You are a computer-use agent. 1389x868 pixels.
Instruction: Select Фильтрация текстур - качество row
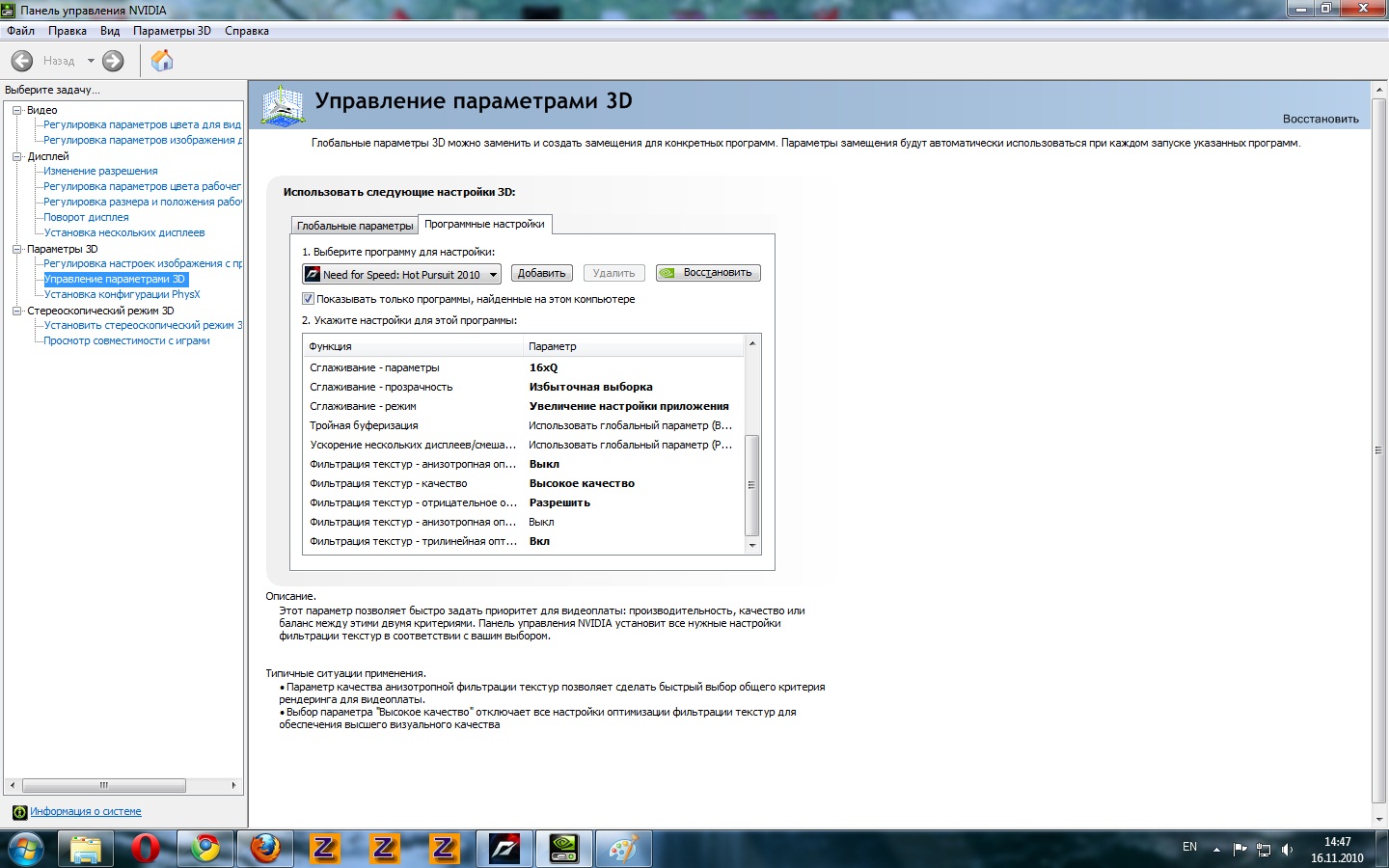[x=524, y=483]
